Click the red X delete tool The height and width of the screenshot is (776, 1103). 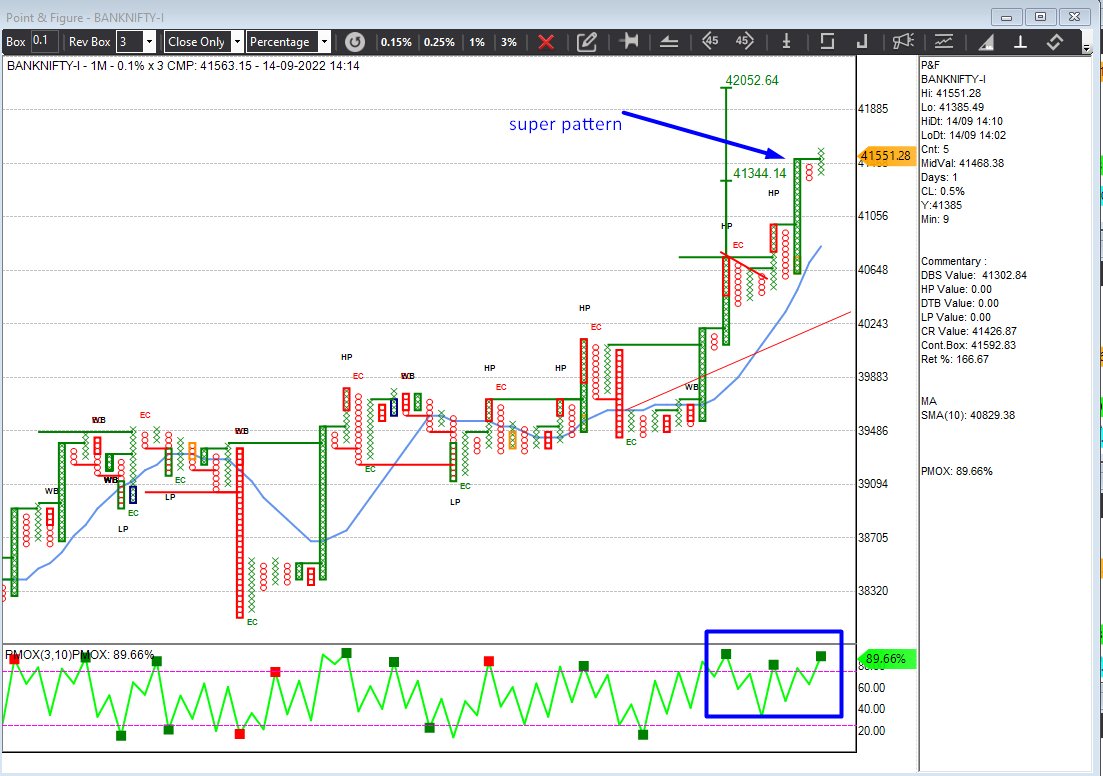point(547,42)
